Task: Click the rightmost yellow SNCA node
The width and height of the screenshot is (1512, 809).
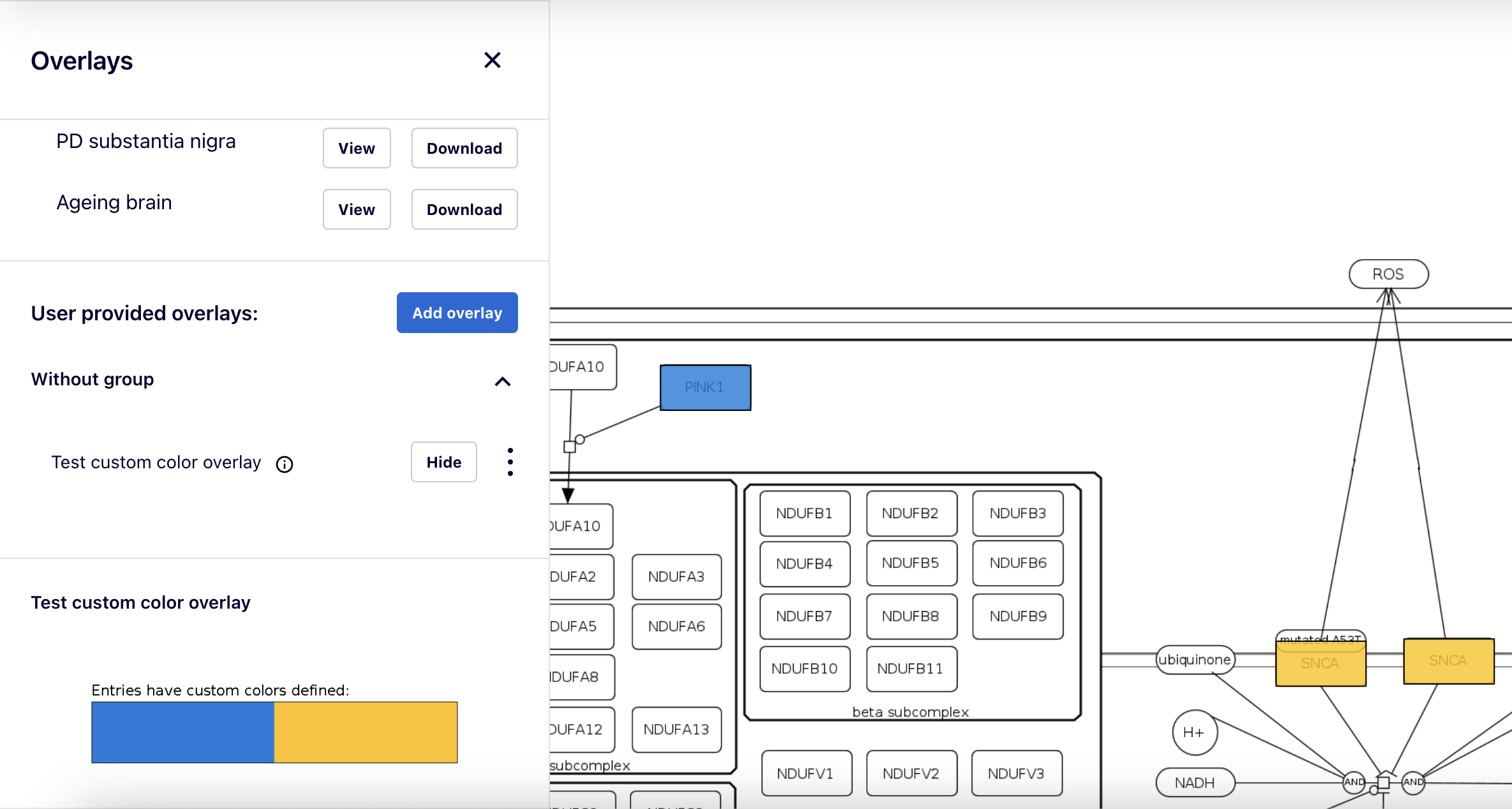Action: pyautogui.click(x=1448, y=661)
